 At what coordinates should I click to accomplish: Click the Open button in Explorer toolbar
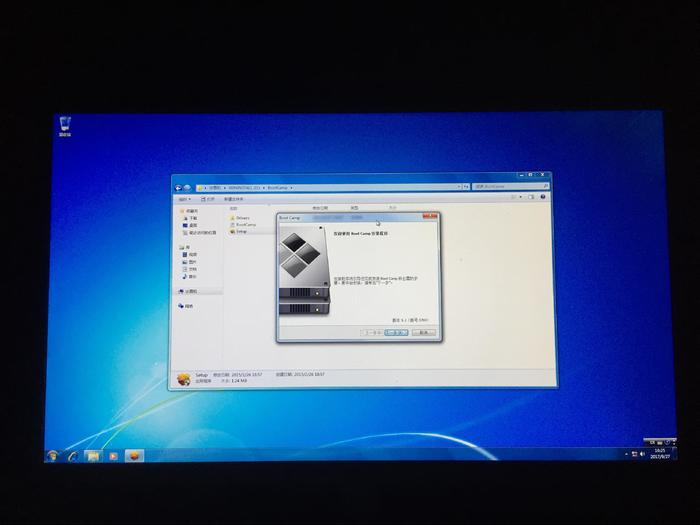click(x=208, y=199)
